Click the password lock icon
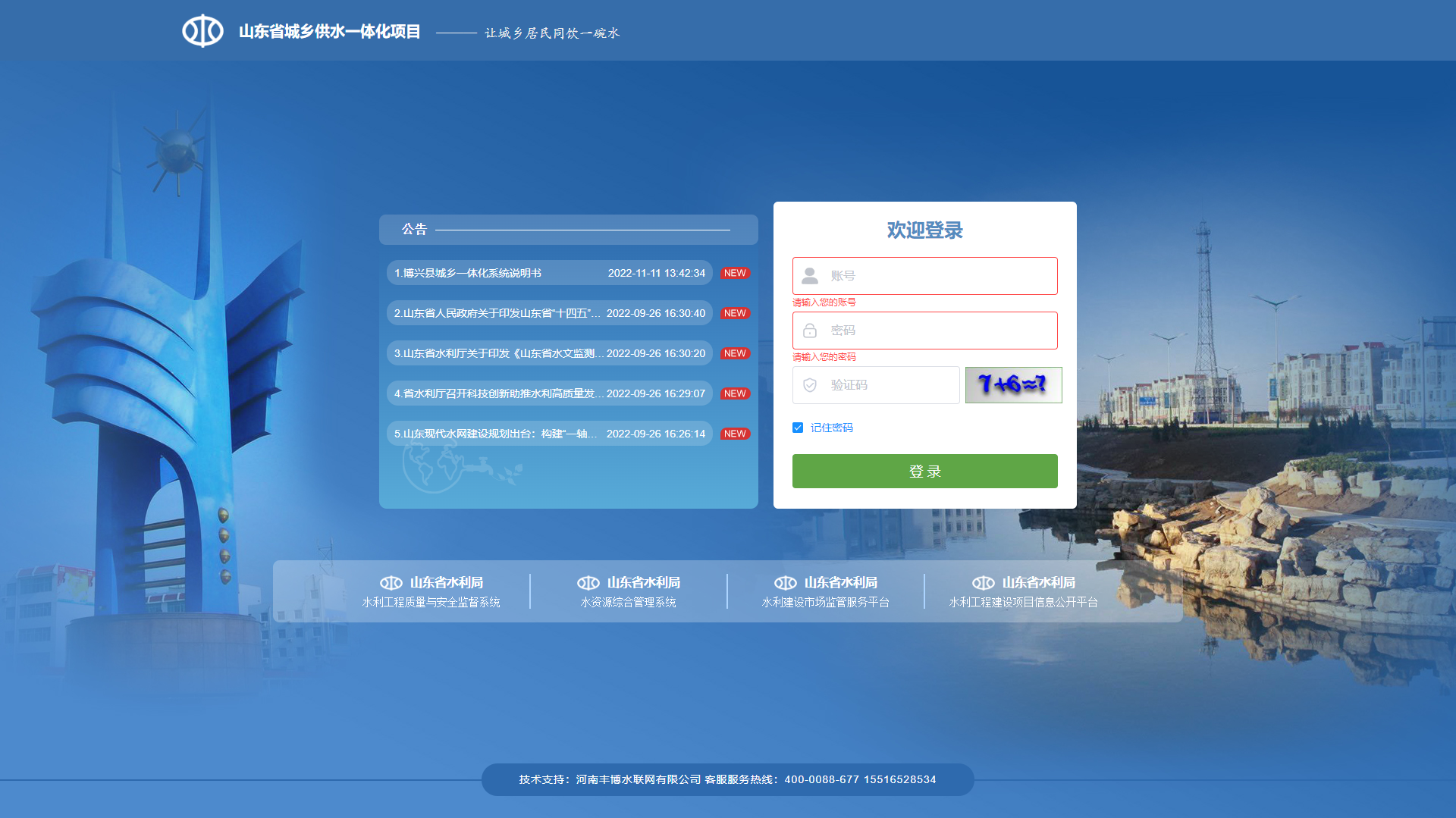The image size is (1456, 818). [x=810, y=330]
